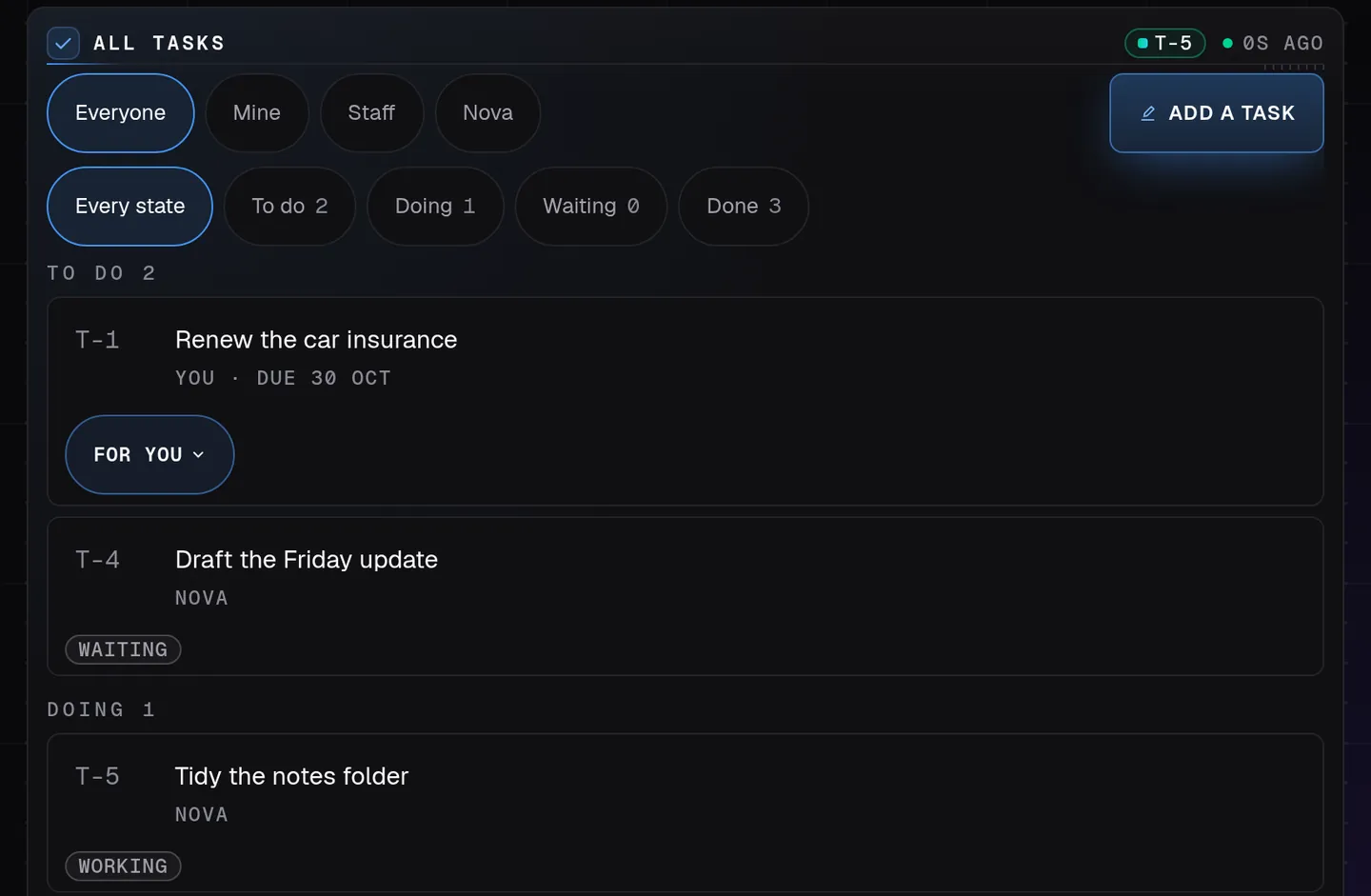This screenshot has height=896, width=1371.
Task: Filter tasks to Mine
Action: (x=257, y=113)
